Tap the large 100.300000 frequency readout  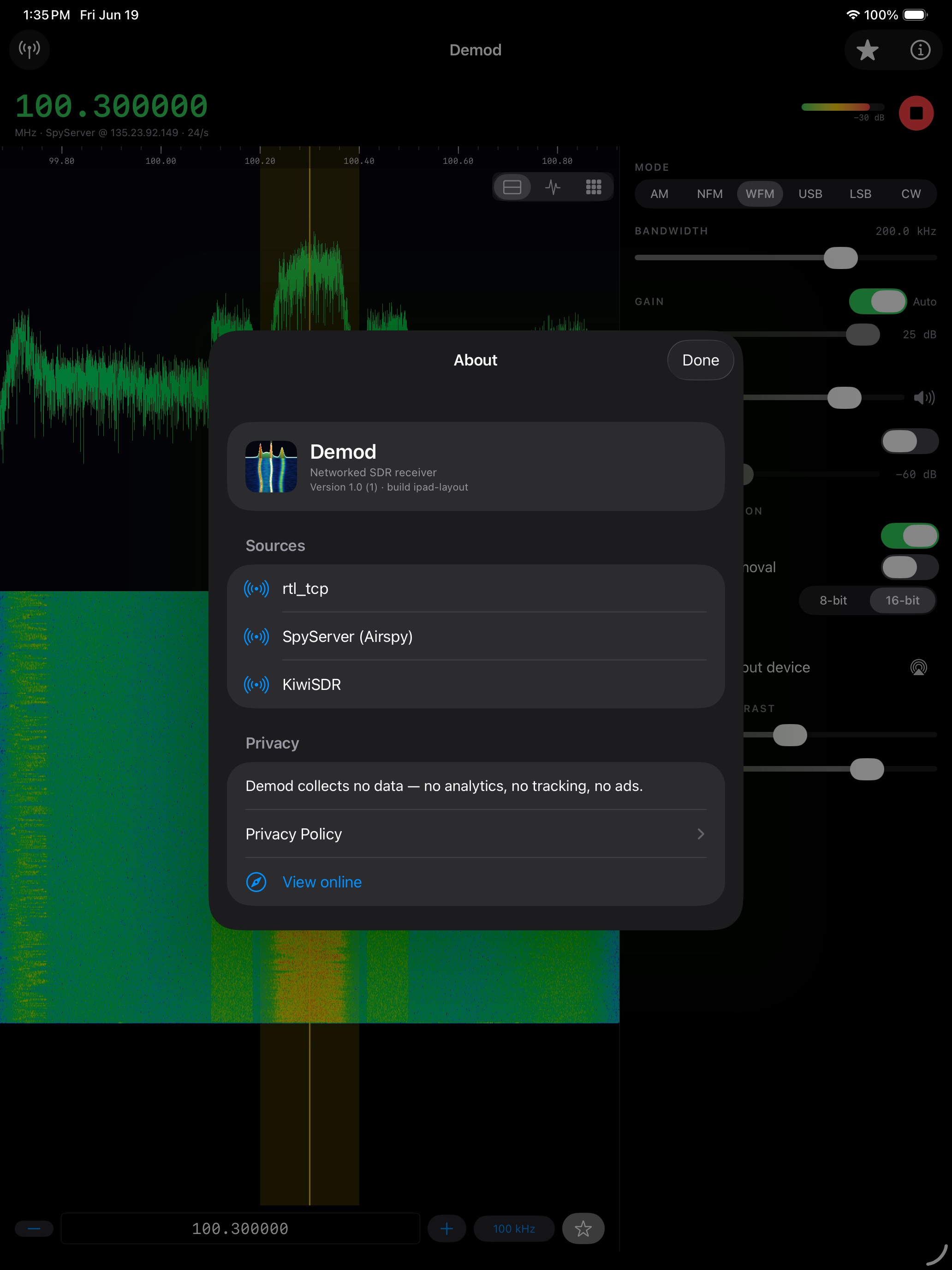click(x=111, y=106)
